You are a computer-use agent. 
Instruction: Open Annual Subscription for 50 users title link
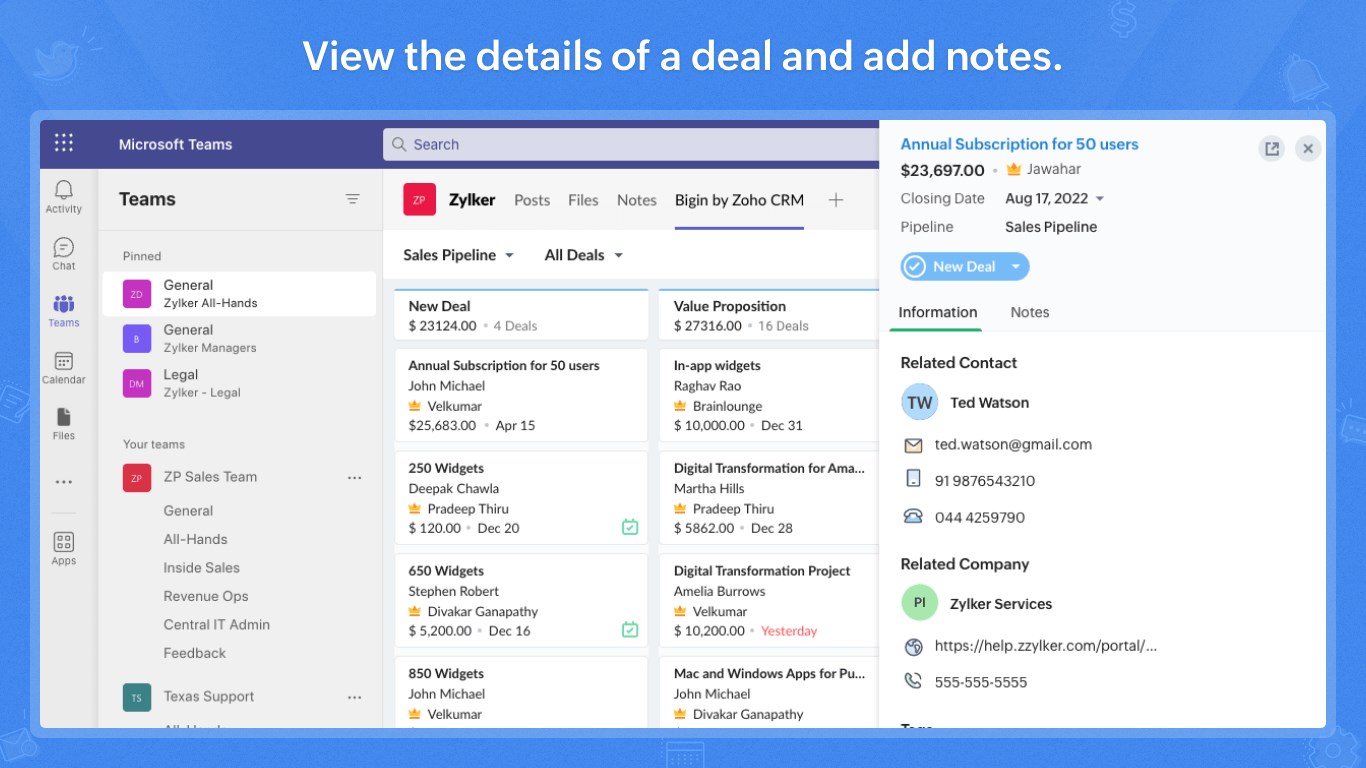[x=1020, y=144]
